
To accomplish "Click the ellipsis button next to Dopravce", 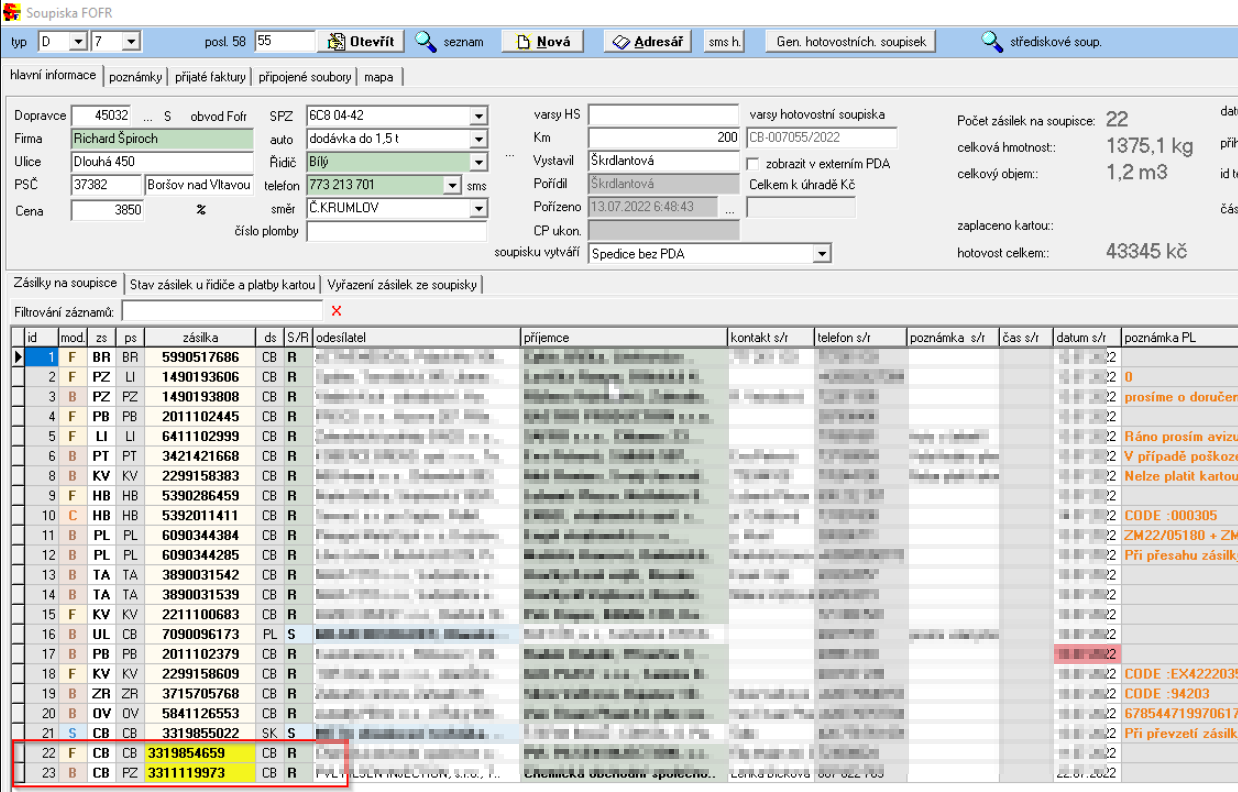I will (x=149, y=116).
